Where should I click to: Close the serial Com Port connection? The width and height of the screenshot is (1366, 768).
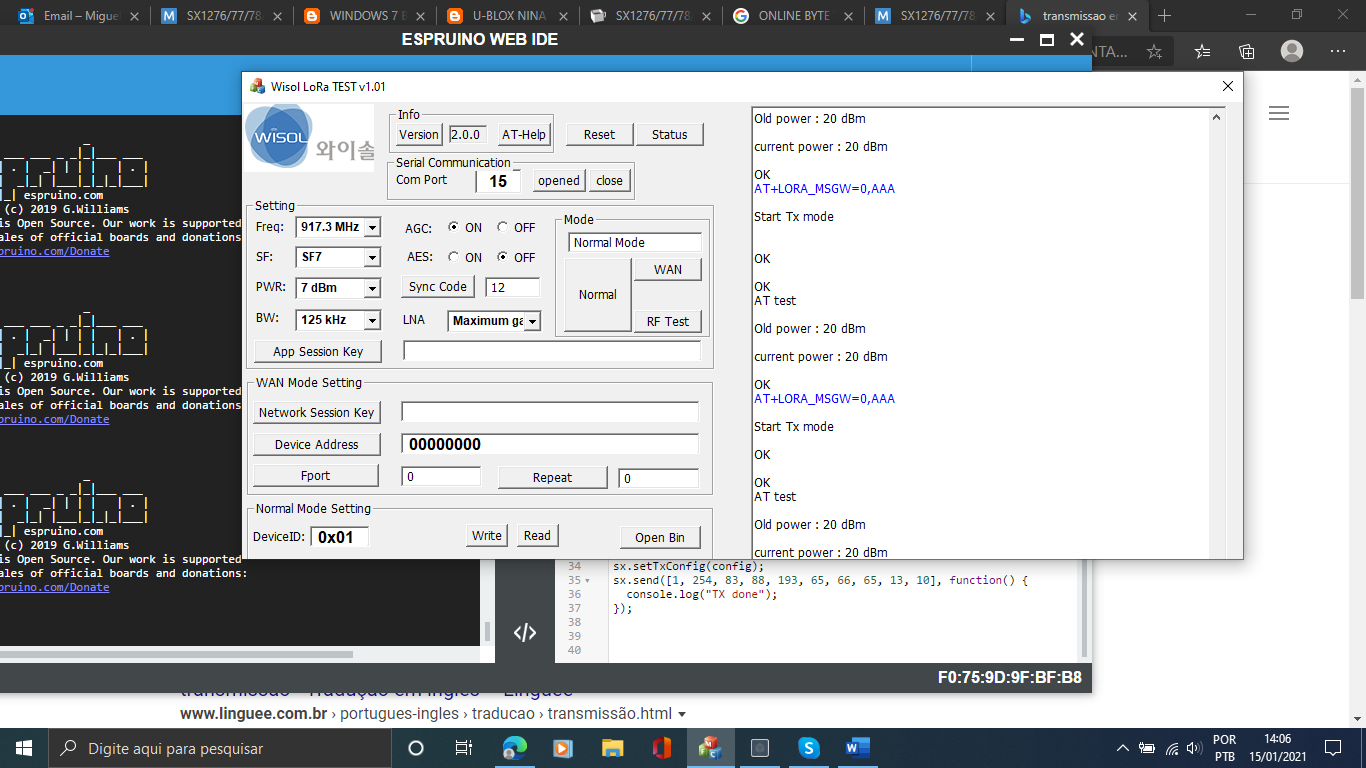609,181
